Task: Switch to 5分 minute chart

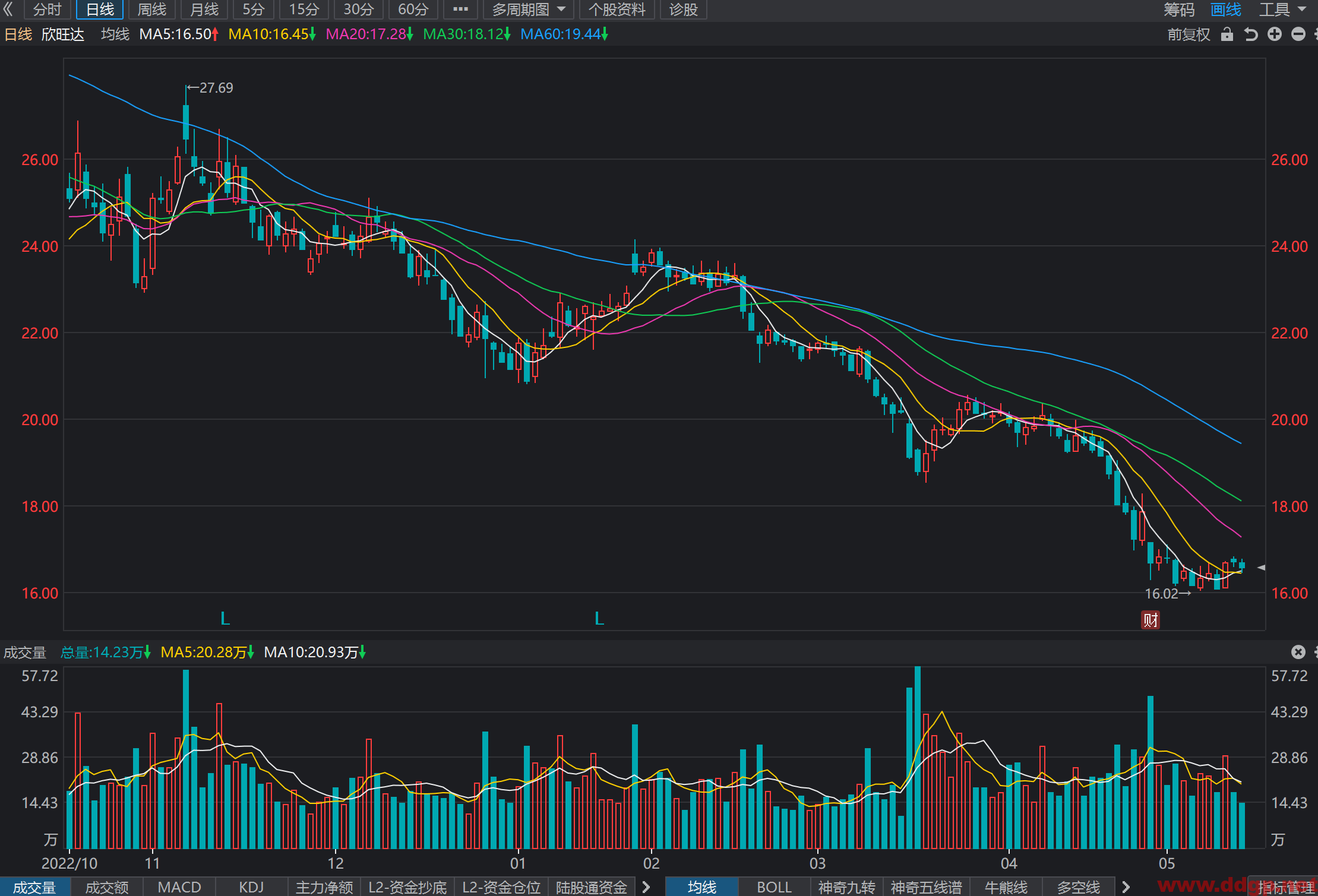Action: click(x=253, y=10)
